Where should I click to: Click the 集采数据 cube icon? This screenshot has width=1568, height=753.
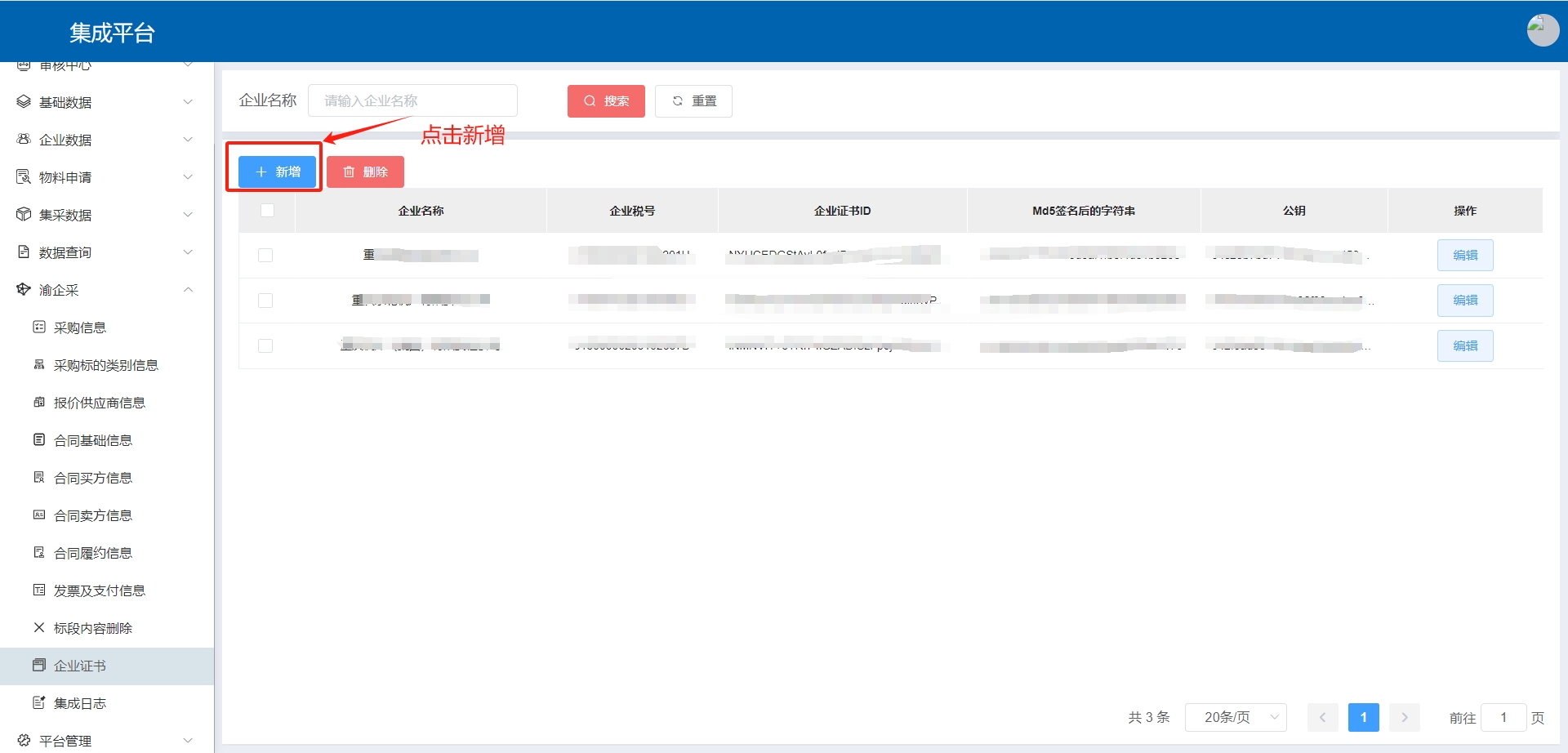click(24, 215)
